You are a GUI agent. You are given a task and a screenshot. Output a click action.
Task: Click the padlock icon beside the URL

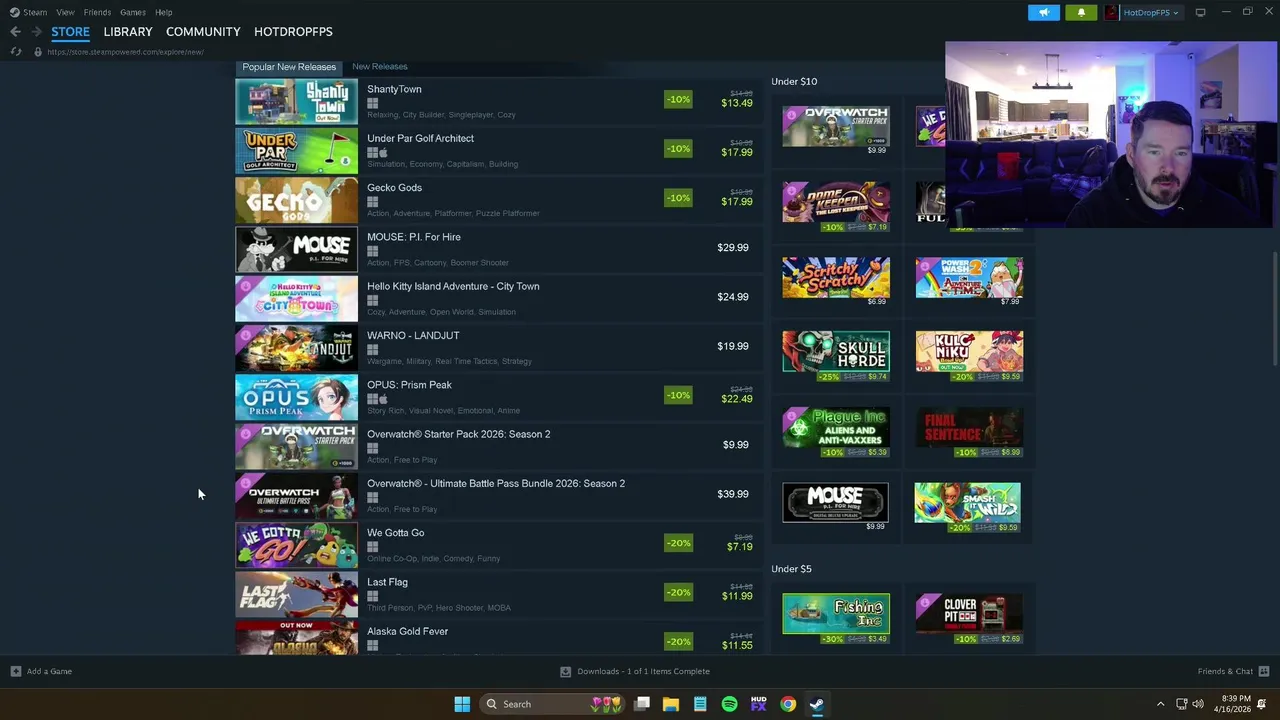38,52
